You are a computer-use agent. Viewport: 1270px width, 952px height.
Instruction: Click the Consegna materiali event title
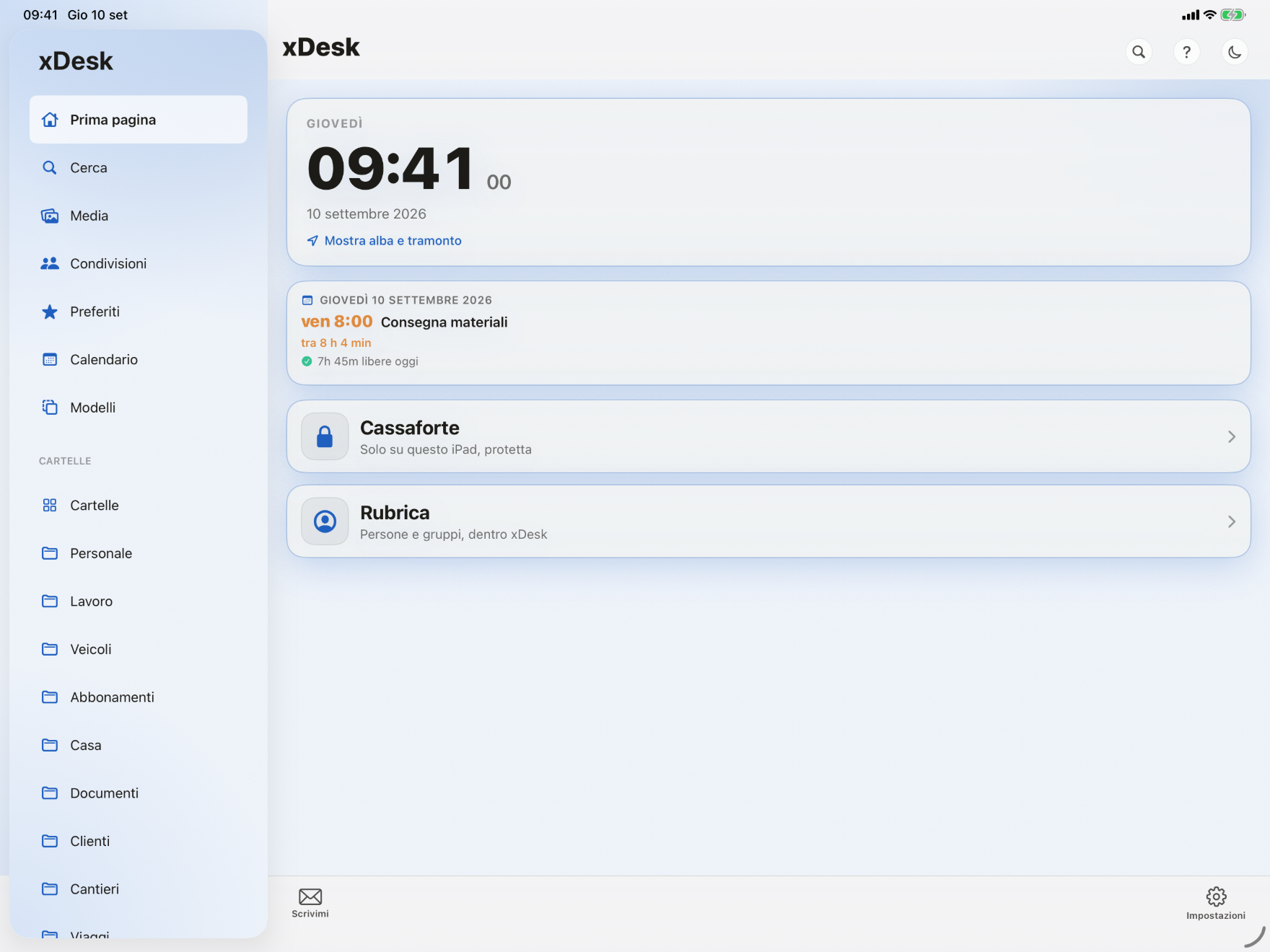[444, 322]
